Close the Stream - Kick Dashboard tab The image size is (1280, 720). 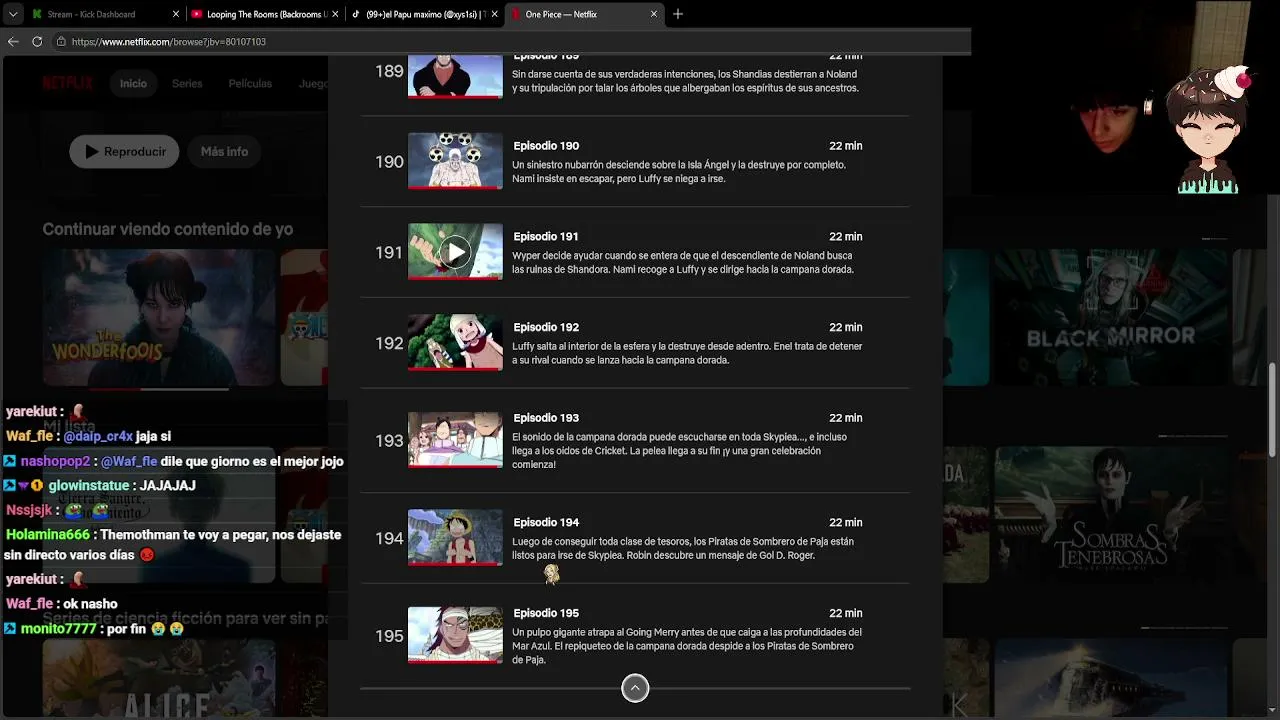176,14
